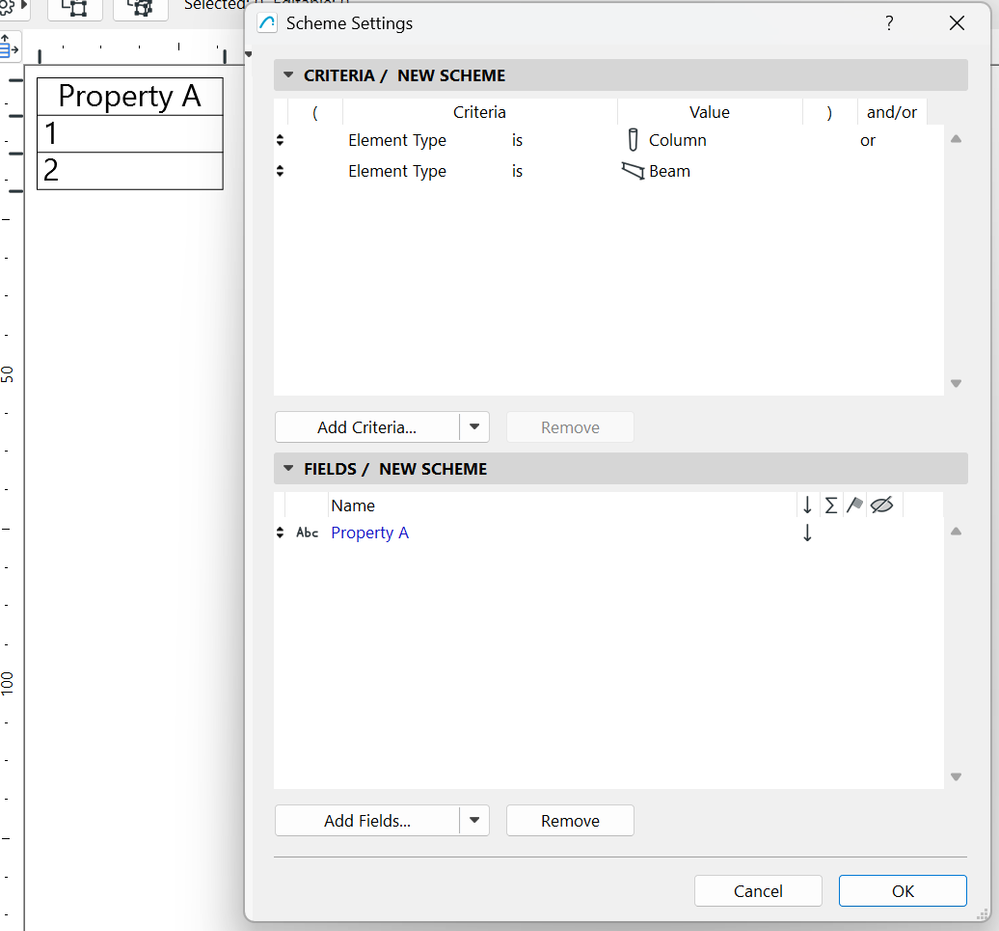
Task: Select the first Element Type criterion
Action: pyautogui.click(x=397, y=140)
